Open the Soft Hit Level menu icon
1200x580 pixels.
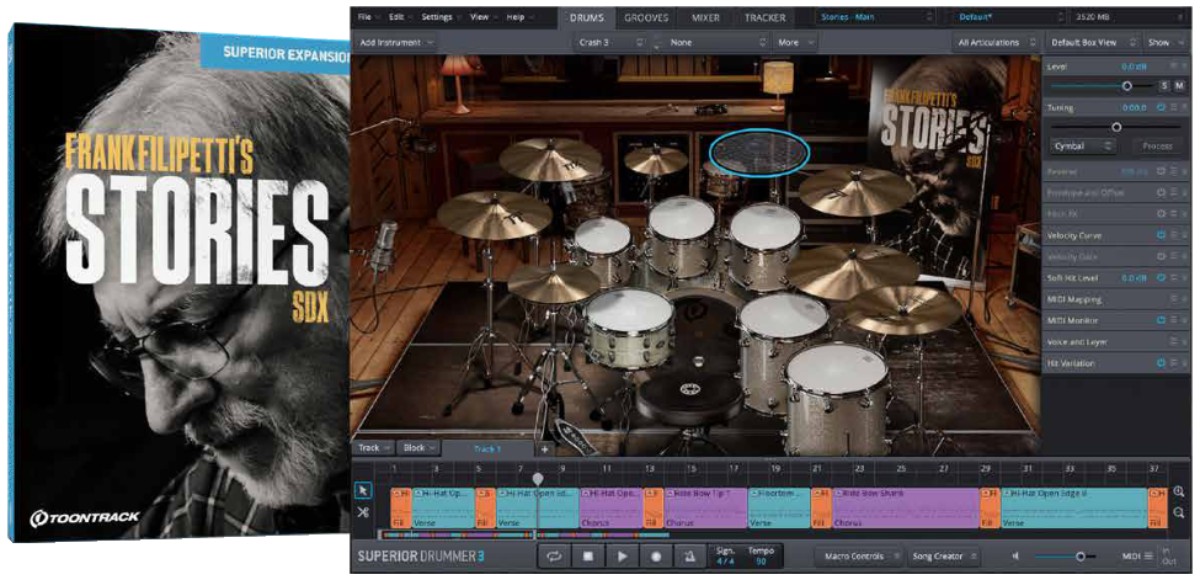(1172, 278)
